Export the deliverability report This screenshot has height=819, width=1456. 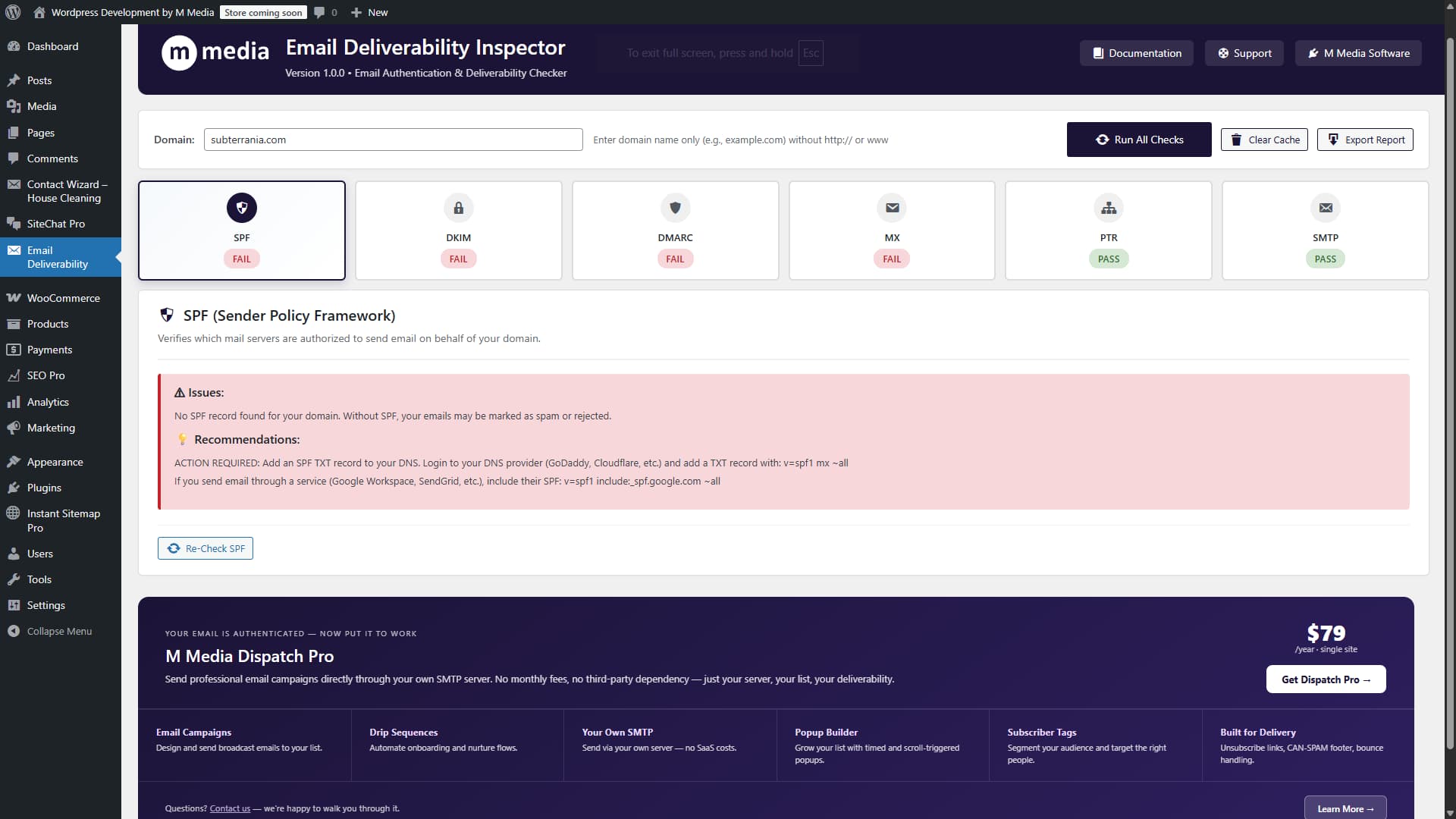[x=1364, y=140]
